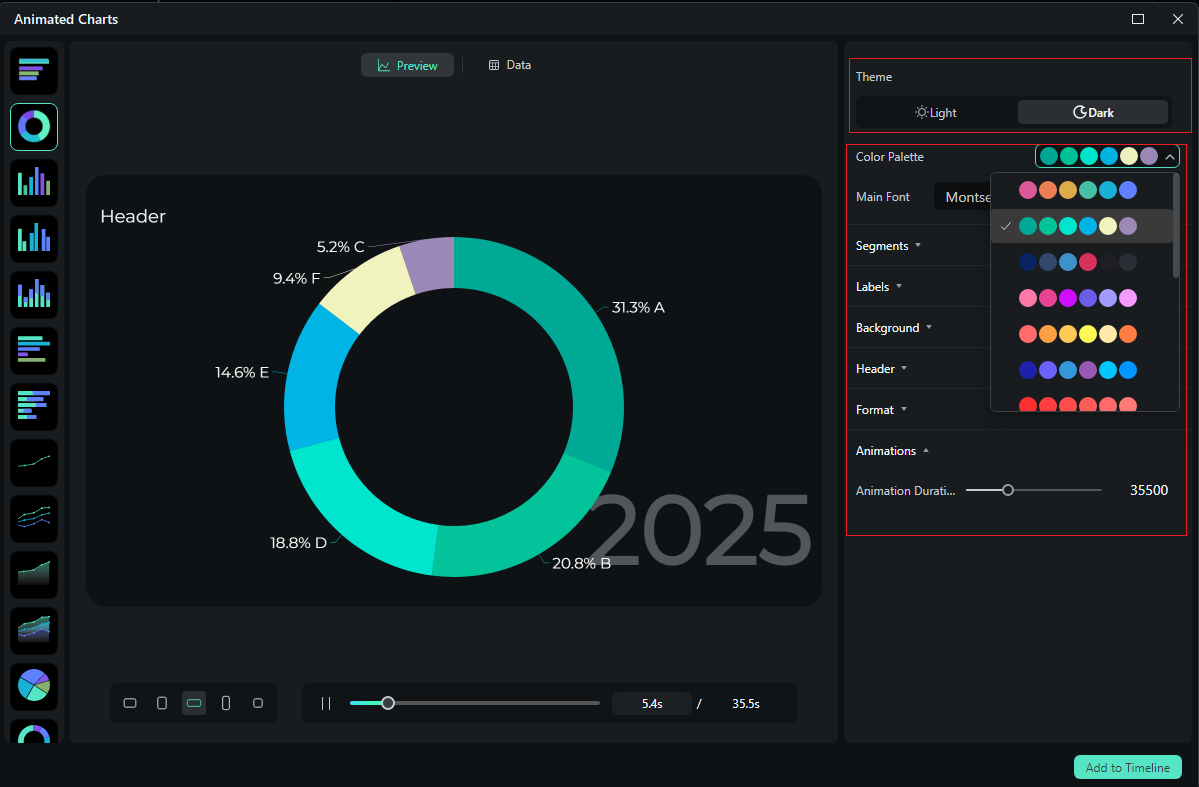The image size is (1199, 787).
Task: Select the landscape aspect ratio icon
Action: tap(130, 703)
